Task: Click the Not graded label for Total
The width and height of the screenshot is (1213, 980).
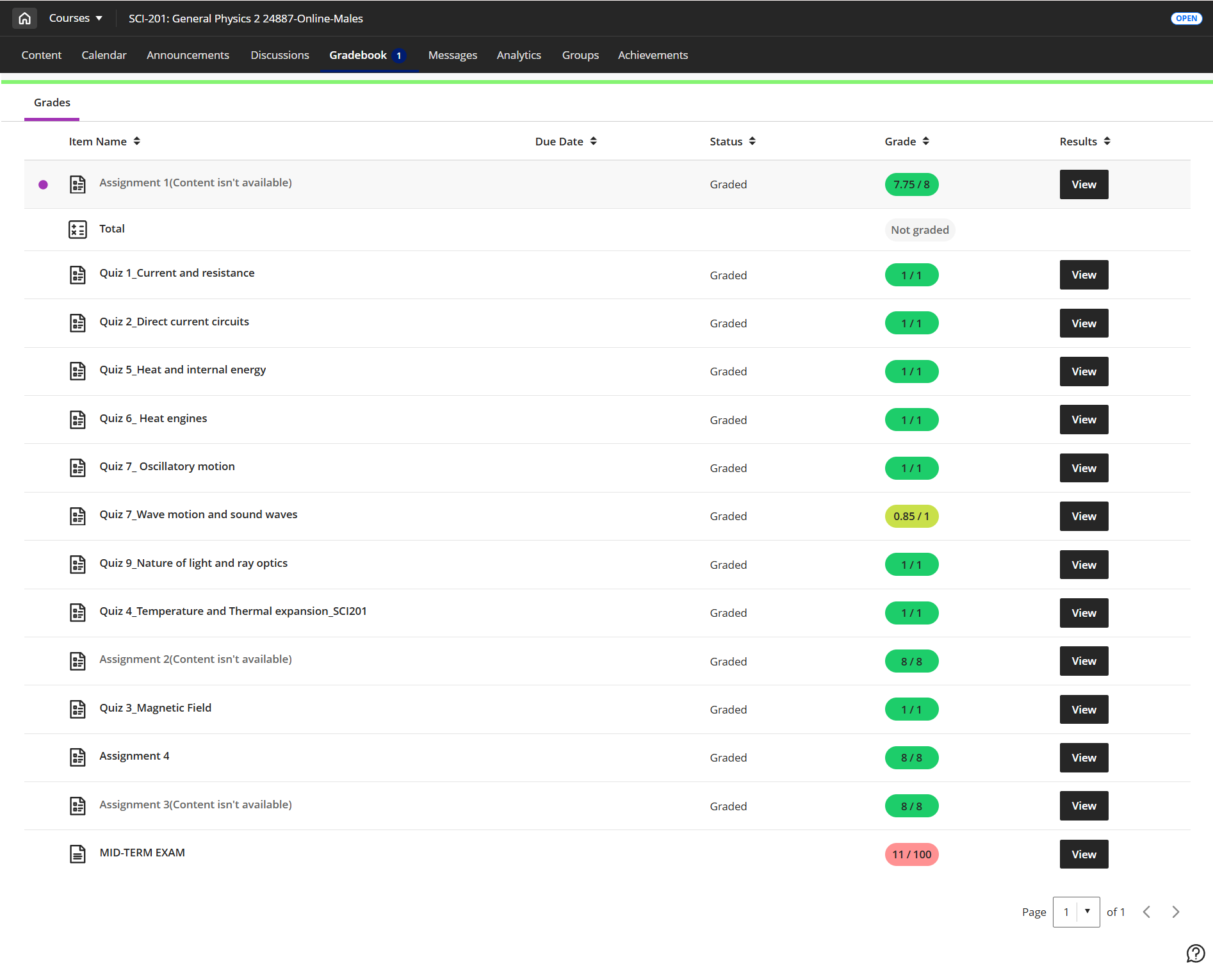Action: [920, 230]
